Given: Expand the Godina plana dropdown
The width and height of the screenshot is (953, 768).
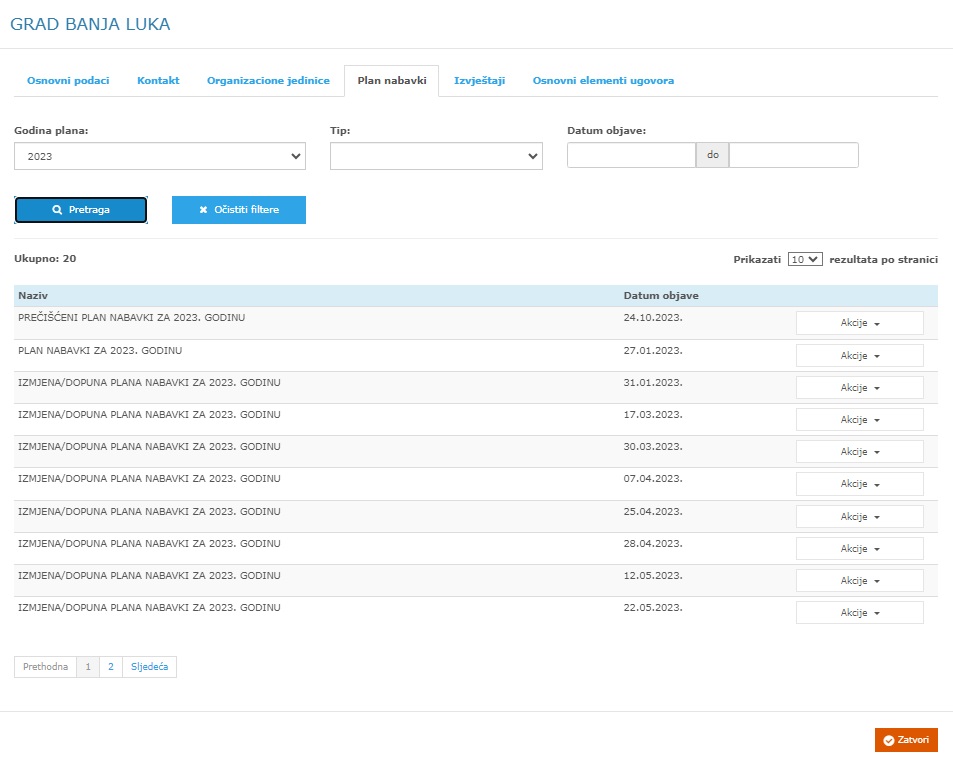Looking at the screenshot, I should tap(160, 156).
